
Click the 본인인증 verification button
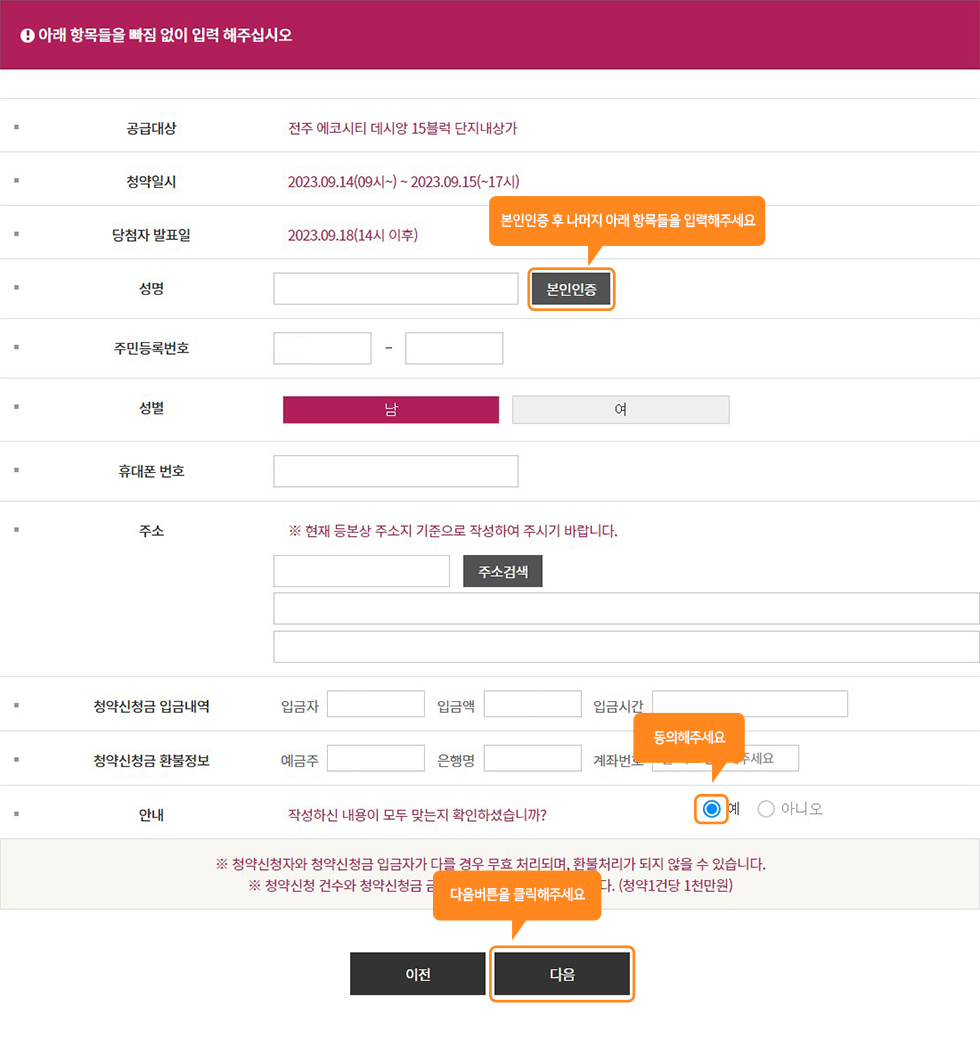pos(571,289)
